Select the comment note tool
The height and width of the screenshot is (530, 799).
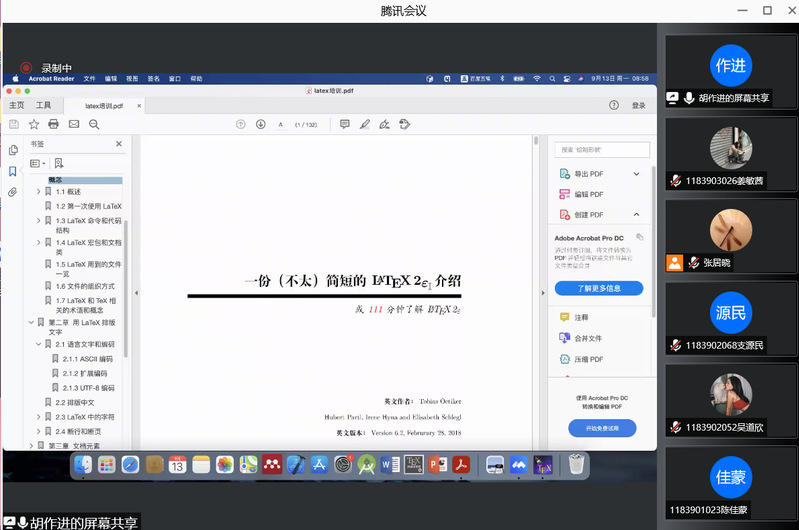(344, 124)
